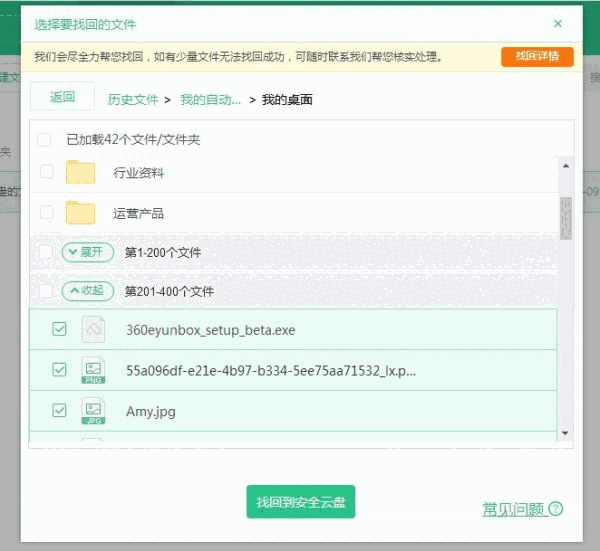
Task: Select the 我的桌面 breadcrumb text
Action: 287,99
